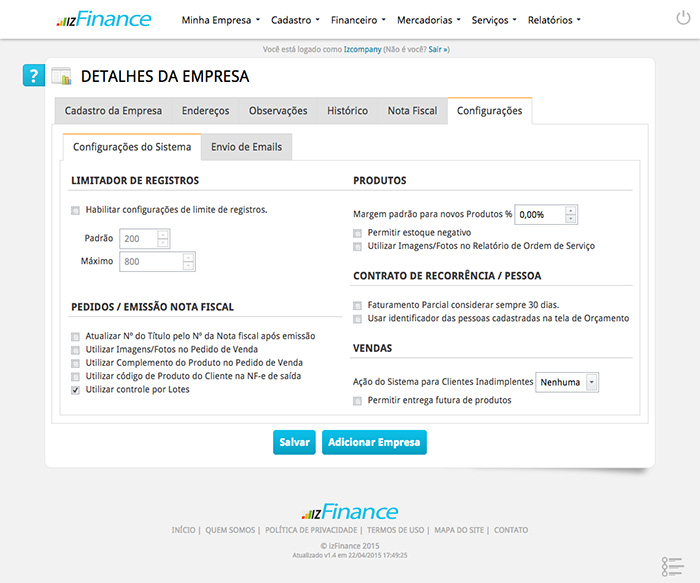The width and height of the screenshot is (700, 583).
Task: Click the Margem padrão percentage input field
Action: click(539, 214)
